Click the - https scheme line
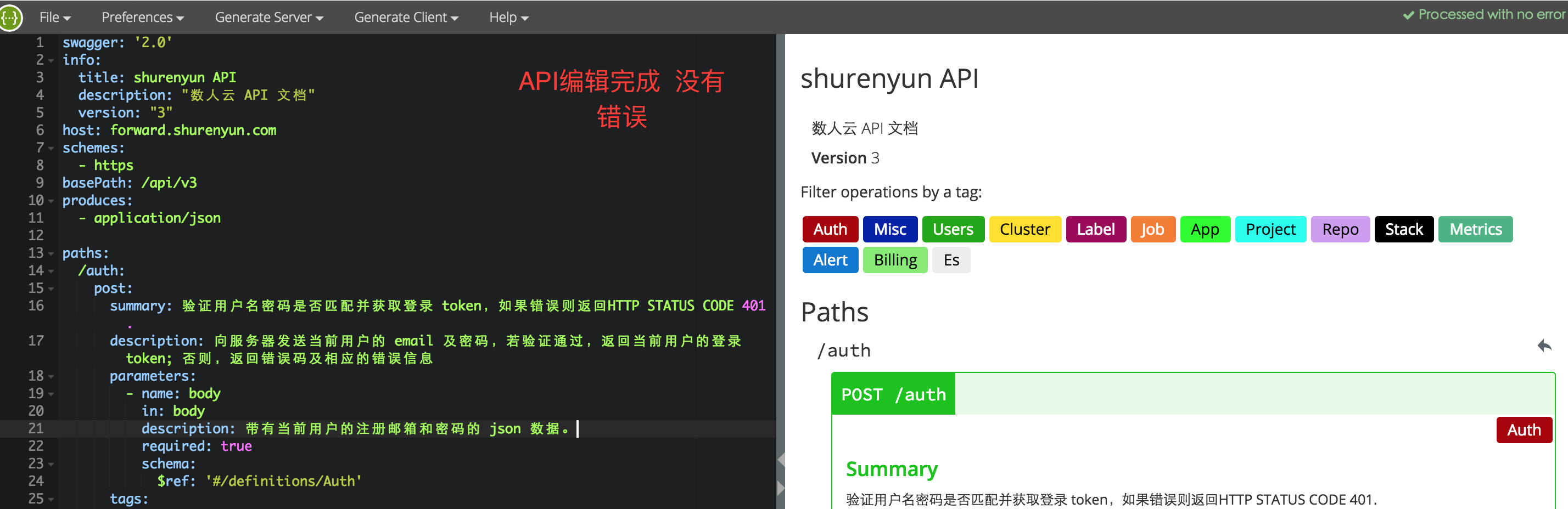The image size is (1568, 509). [106, 166]
